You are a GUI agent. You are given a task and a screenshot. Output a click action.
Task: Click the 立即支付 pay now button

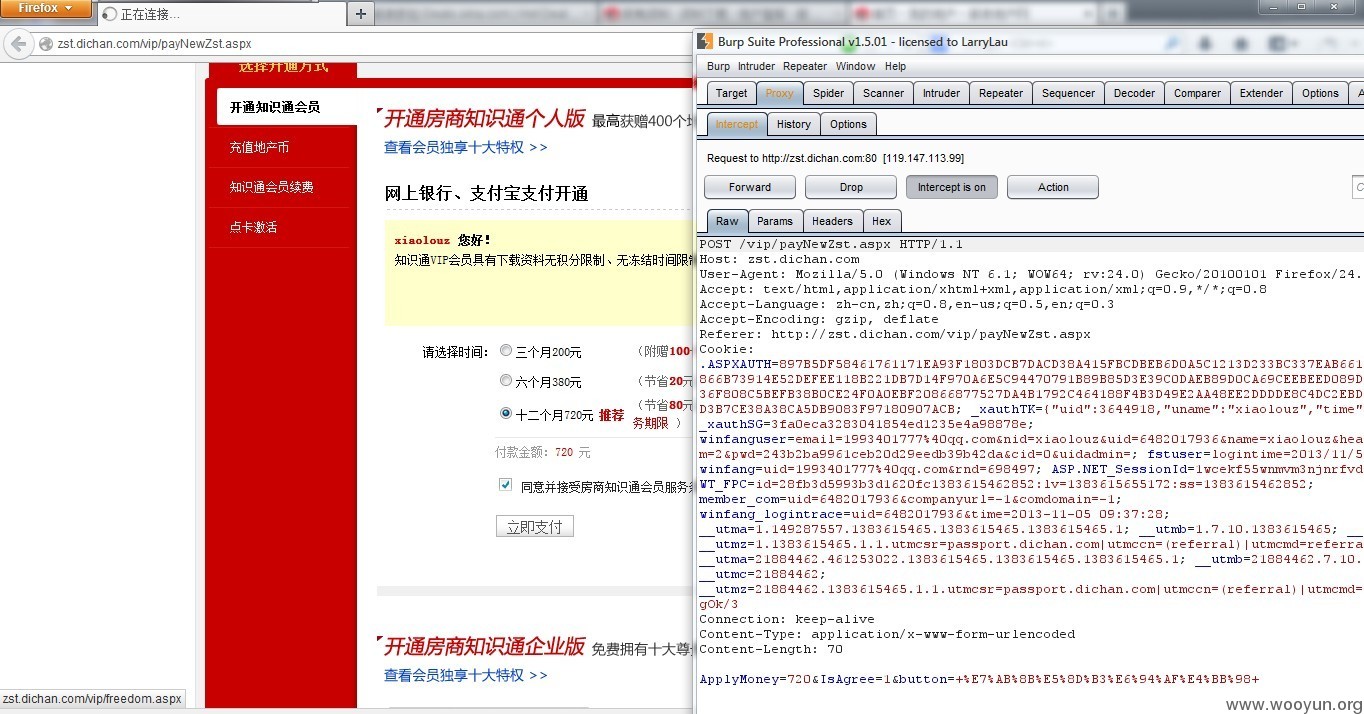click(x=535, y=526)
